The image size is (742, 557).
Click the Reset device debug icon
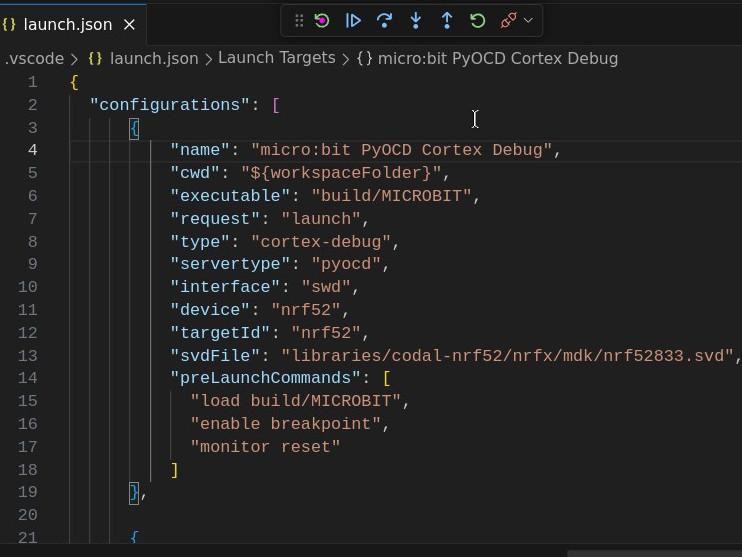pos(322,21)
